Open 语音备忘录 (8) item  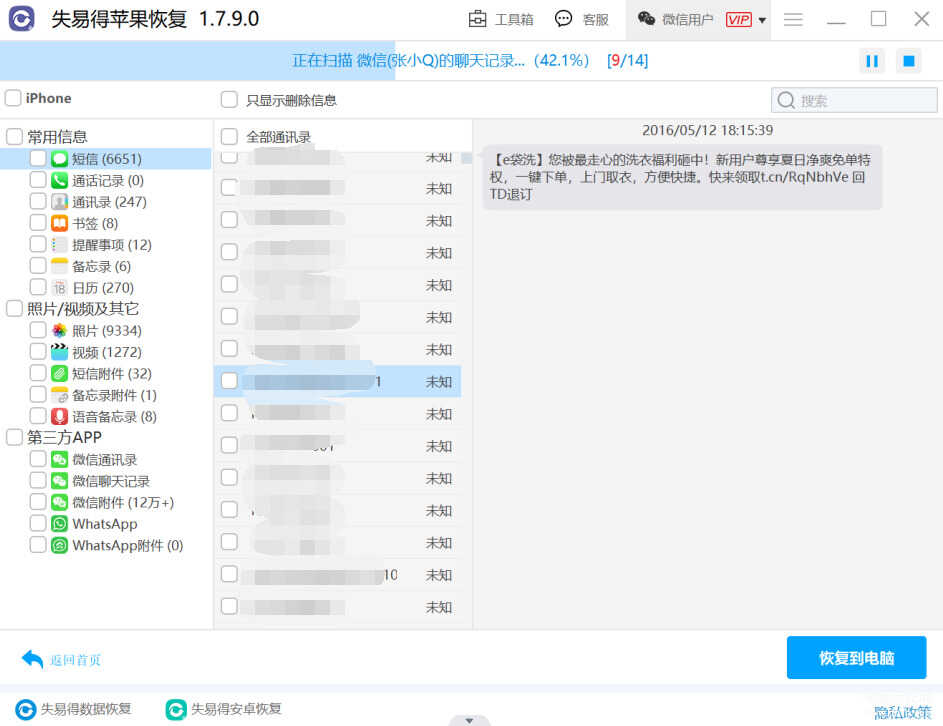click(x=114, y=416)
